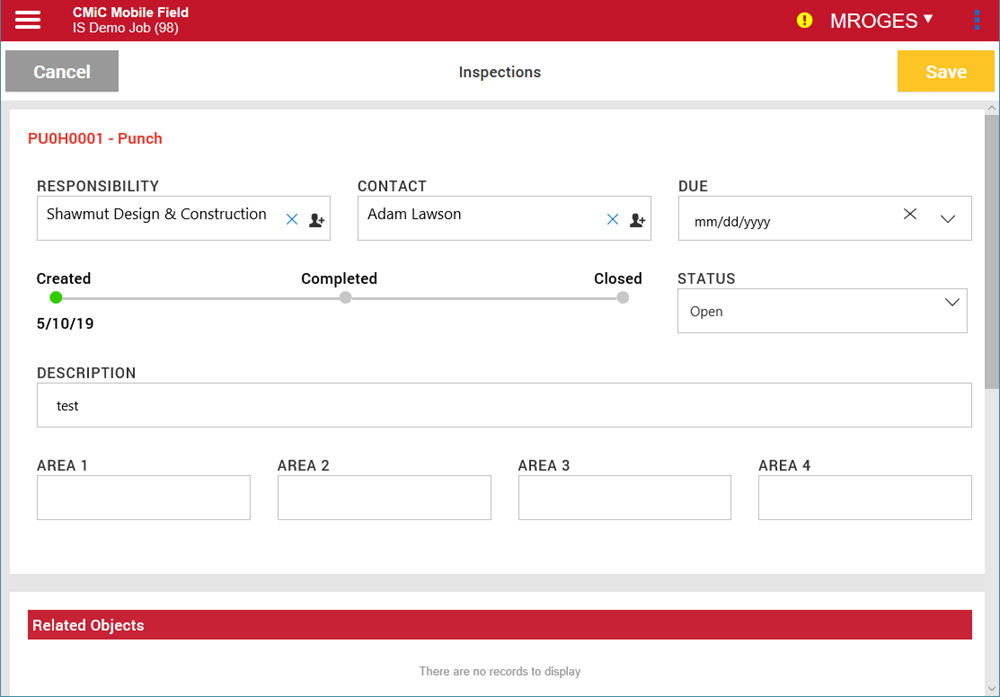Click the Area 3 input field

[x=624, y=498]
